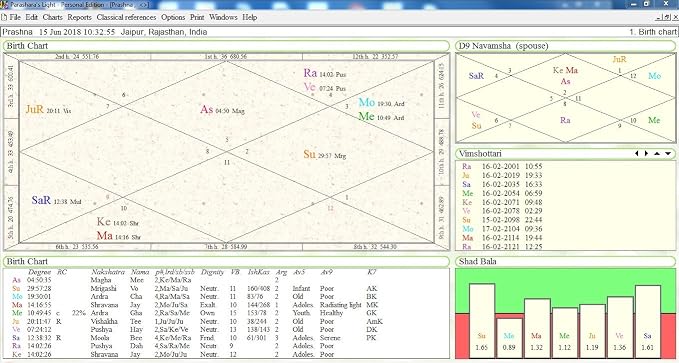
Task: Select the Ju 16-02-2019 dasha row
Action: point(502,175)
